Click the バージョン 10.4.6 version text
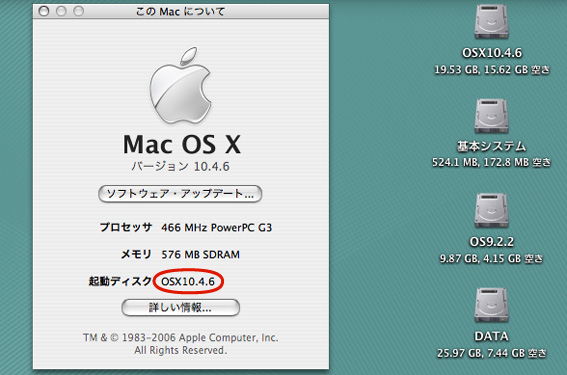Viewport: 567px width, 375px height. 180,166
